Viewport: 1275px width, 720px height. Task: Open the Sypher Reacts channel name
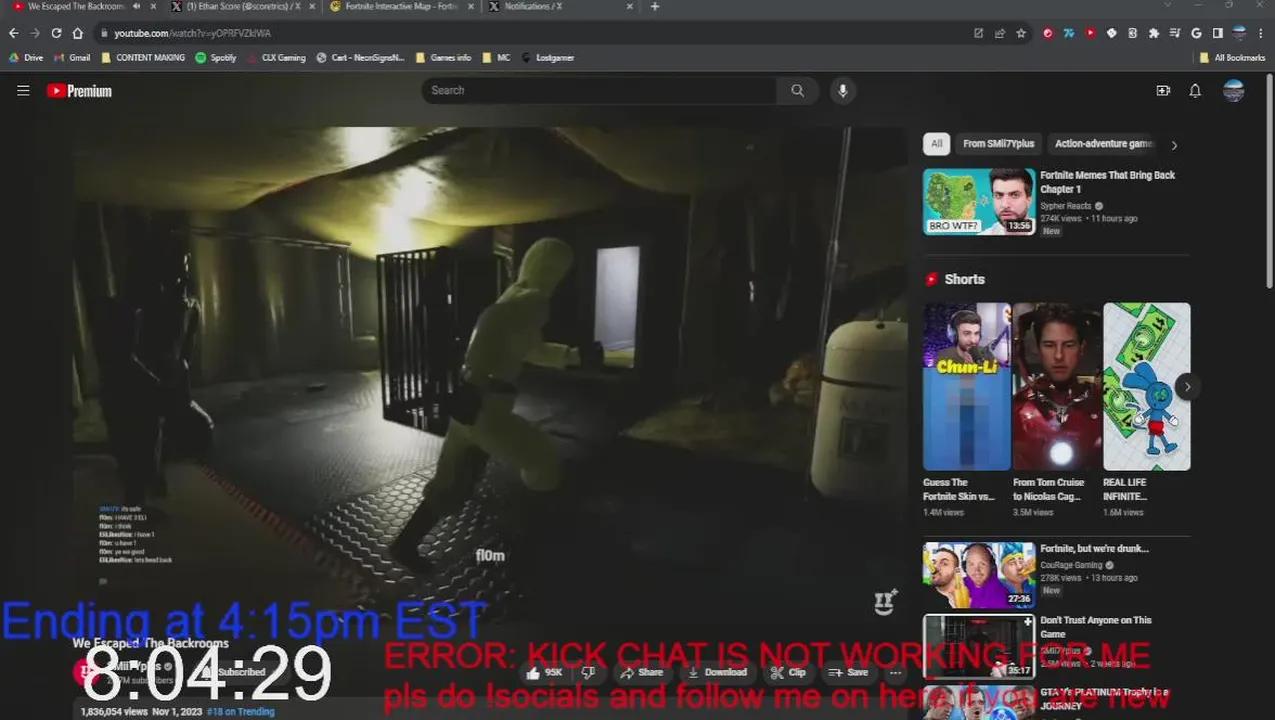coord(1066,206)
